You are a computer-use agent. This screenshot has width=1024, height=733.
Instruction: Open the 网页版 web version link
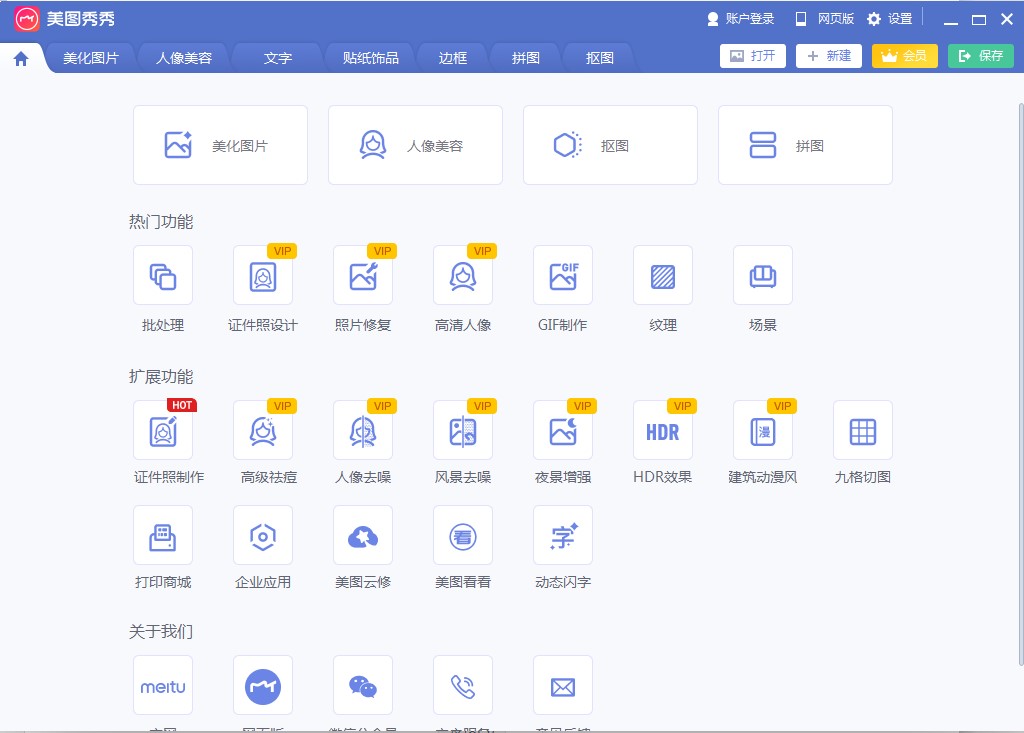pos(824,19)
